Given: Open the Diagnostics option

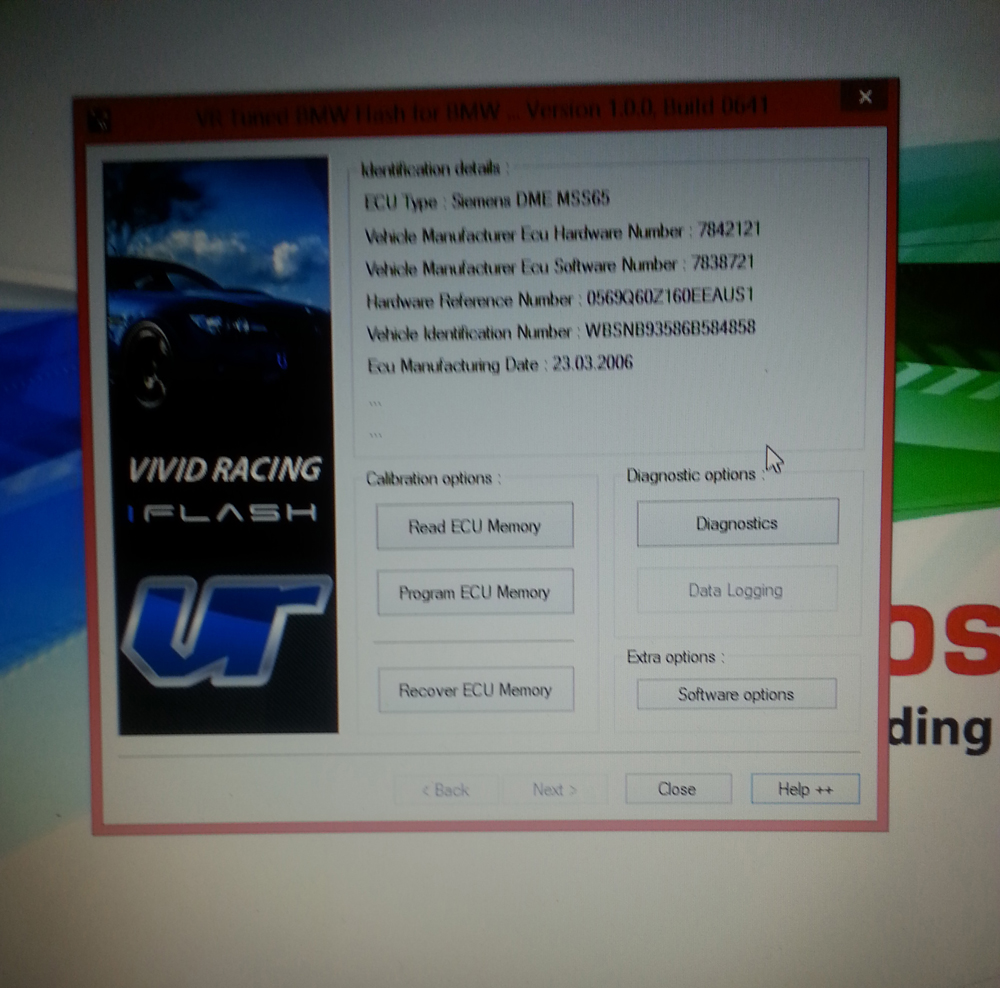Looking at the screenshot, I should click(737, 523).
